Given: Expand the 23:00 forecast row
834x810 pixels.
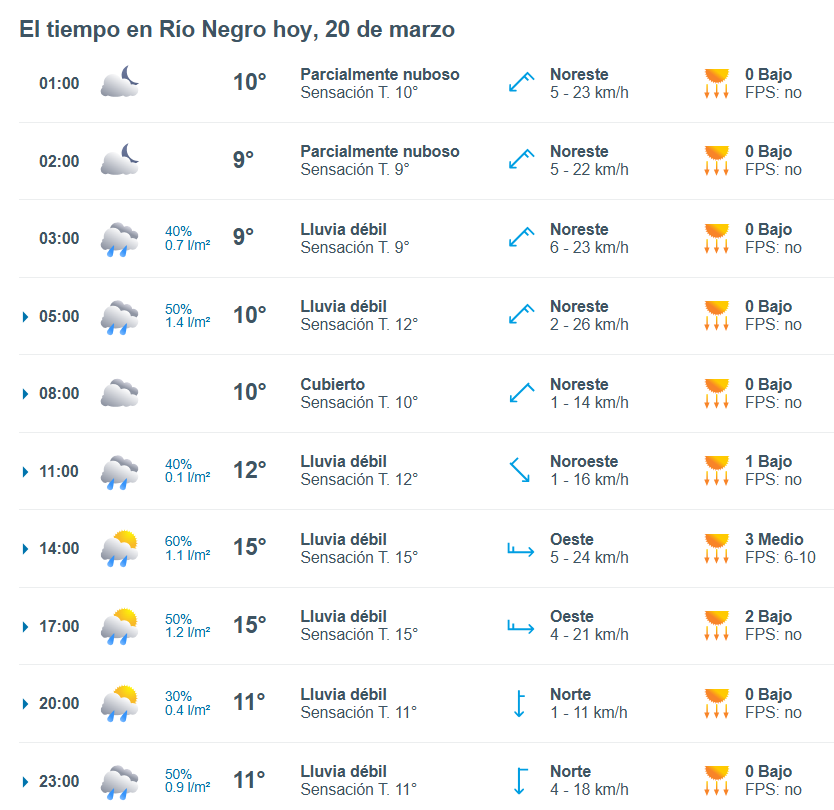Looking at the screenshot, I should click(x=25, y=781).
